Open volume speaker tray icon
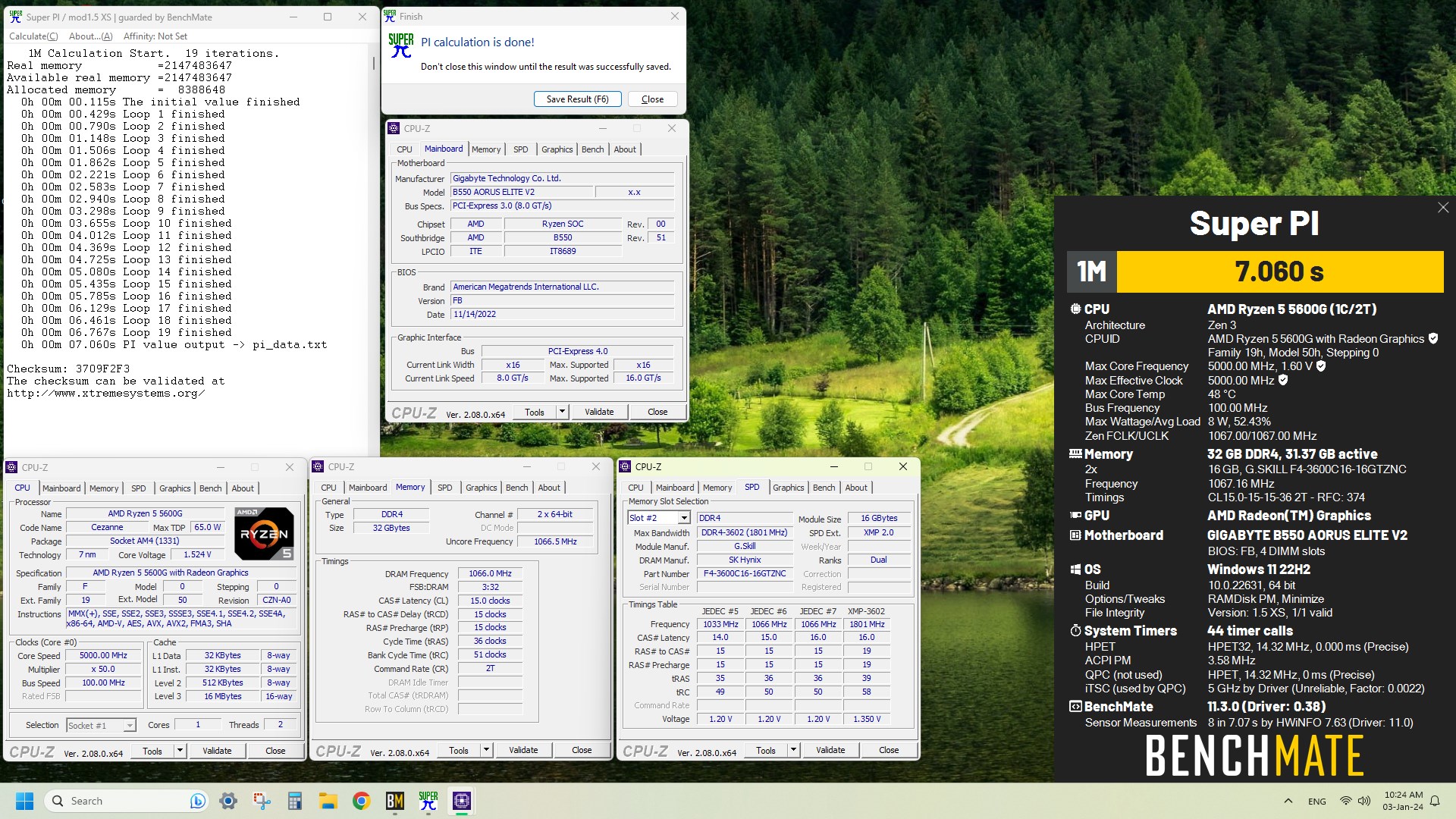 (1364, 801)
